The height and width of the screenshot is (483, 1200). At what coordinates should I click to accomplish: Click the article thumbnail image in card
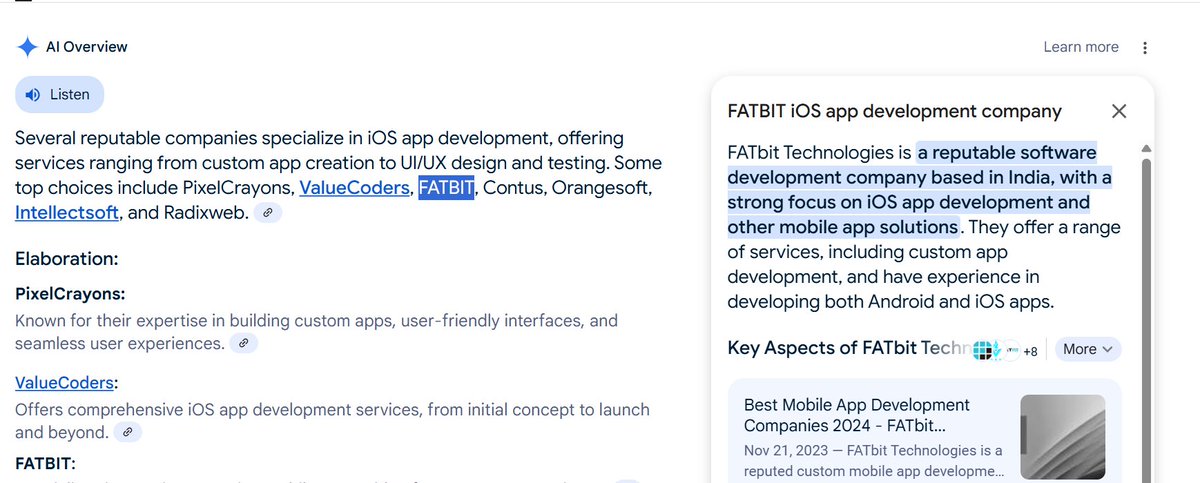tap(1062, 437)
